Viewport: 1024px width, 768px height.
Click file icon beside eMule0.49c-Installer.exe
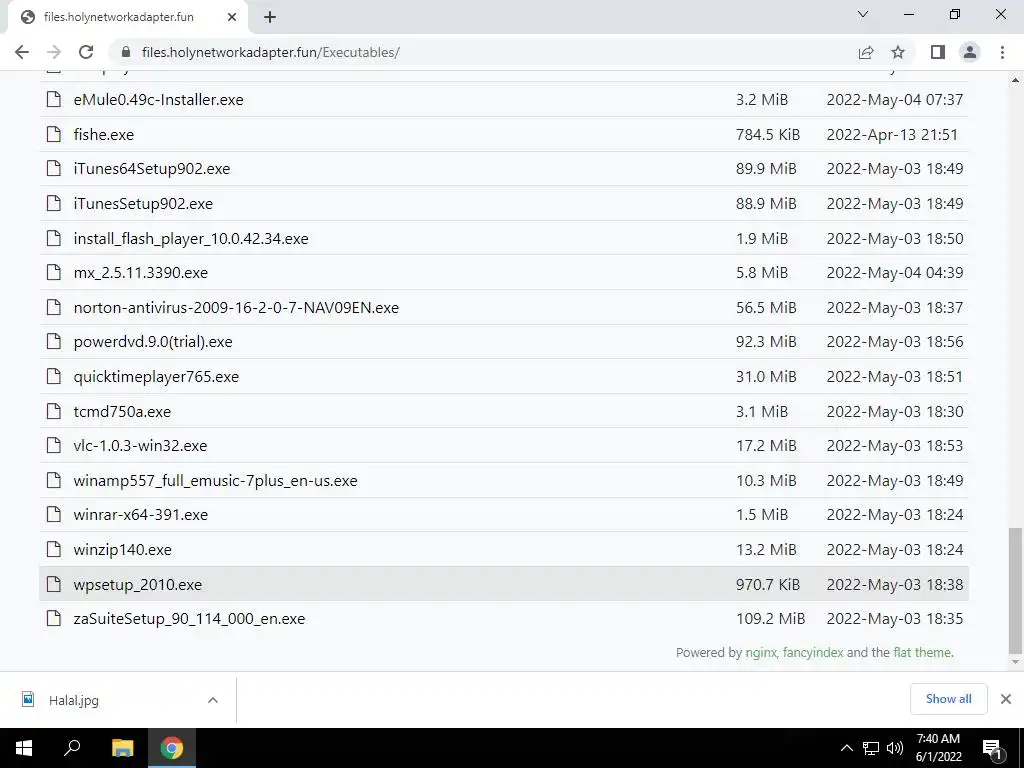tap(54, 100)
